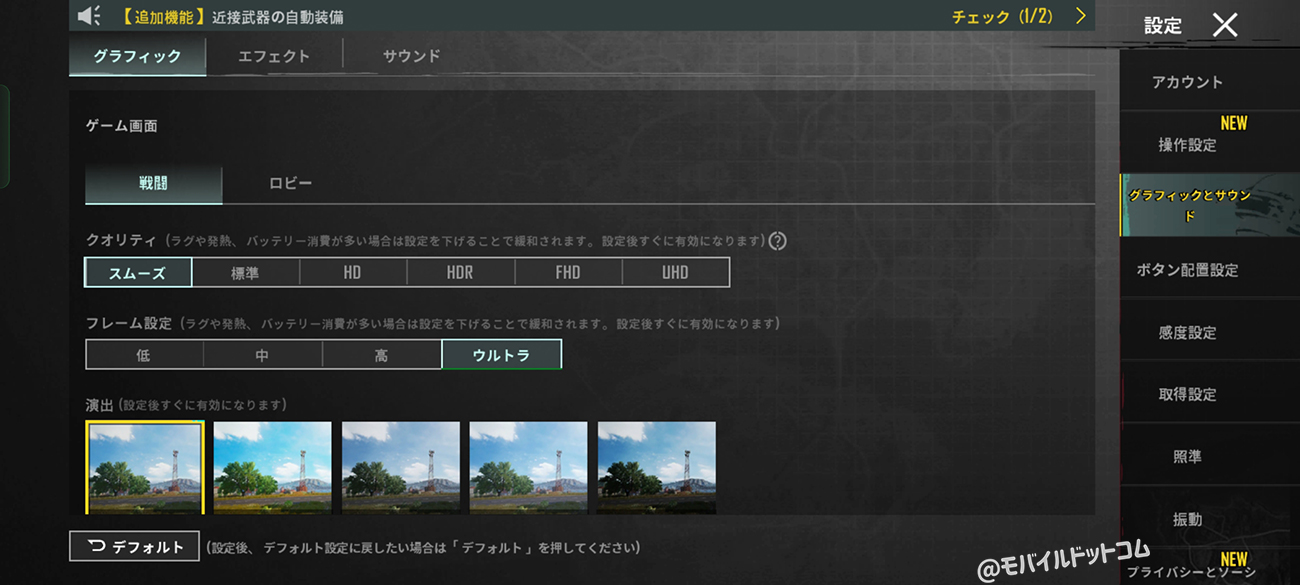Click the speaker announcement icon
This screenshot has width=1300, height=585.
[x=89, y=16]
